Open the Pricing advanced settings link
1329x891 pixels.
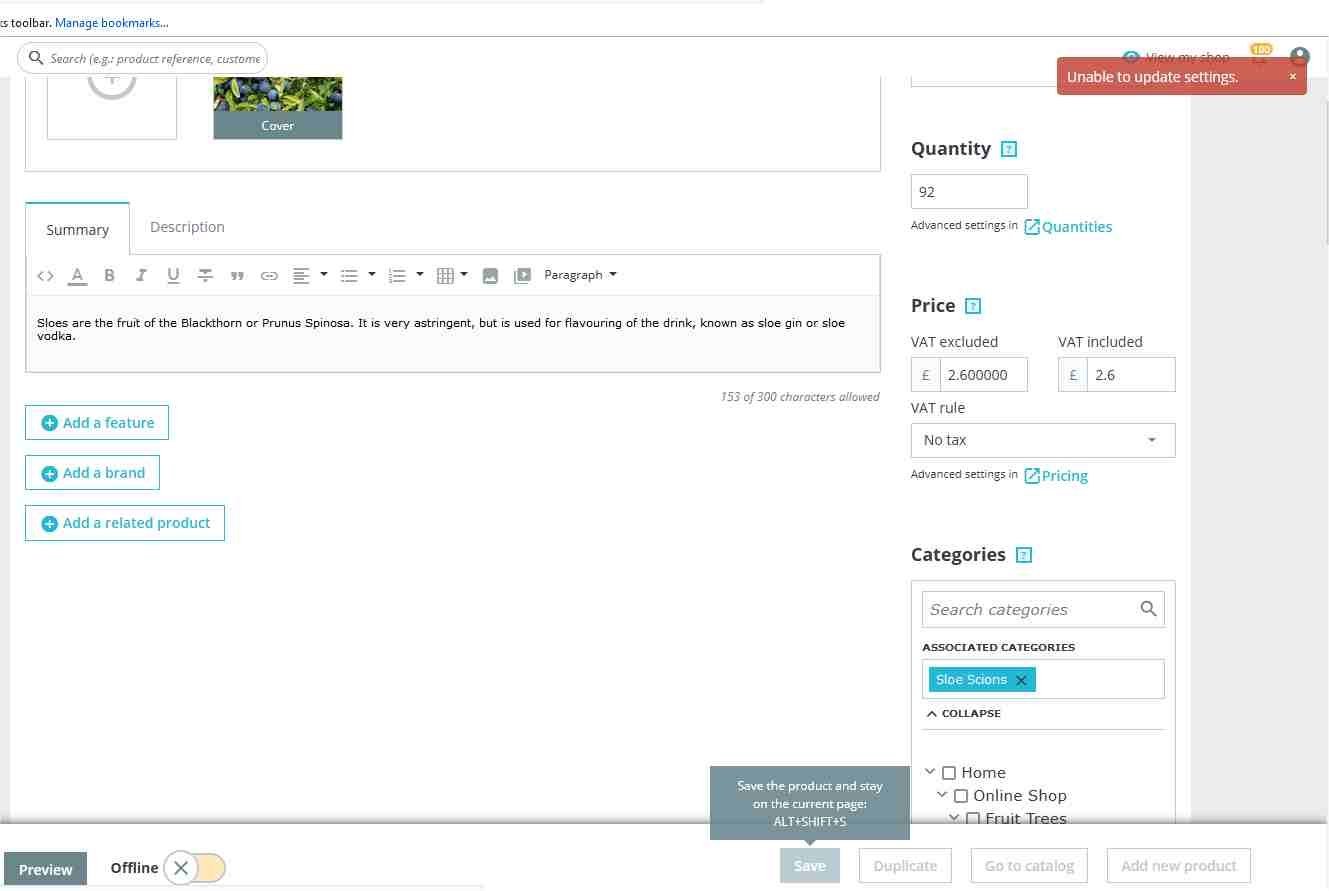(1056, 476)
